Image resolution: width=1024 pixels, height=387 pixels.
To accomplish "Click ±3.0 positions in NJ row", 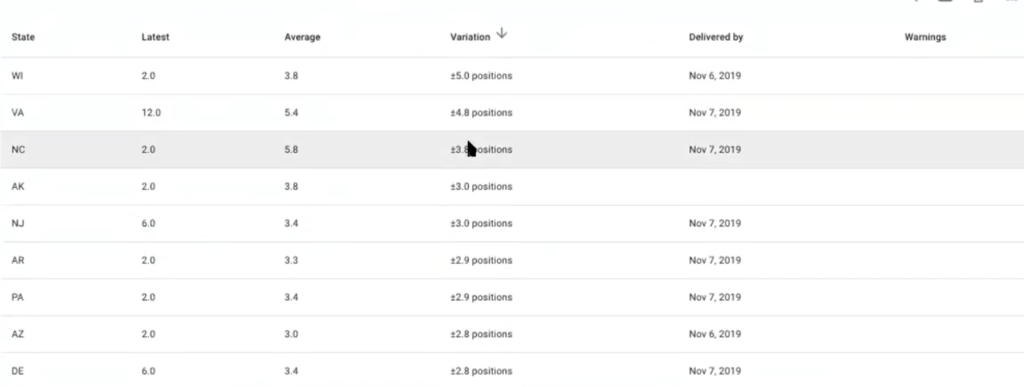I will coord(481,223).
